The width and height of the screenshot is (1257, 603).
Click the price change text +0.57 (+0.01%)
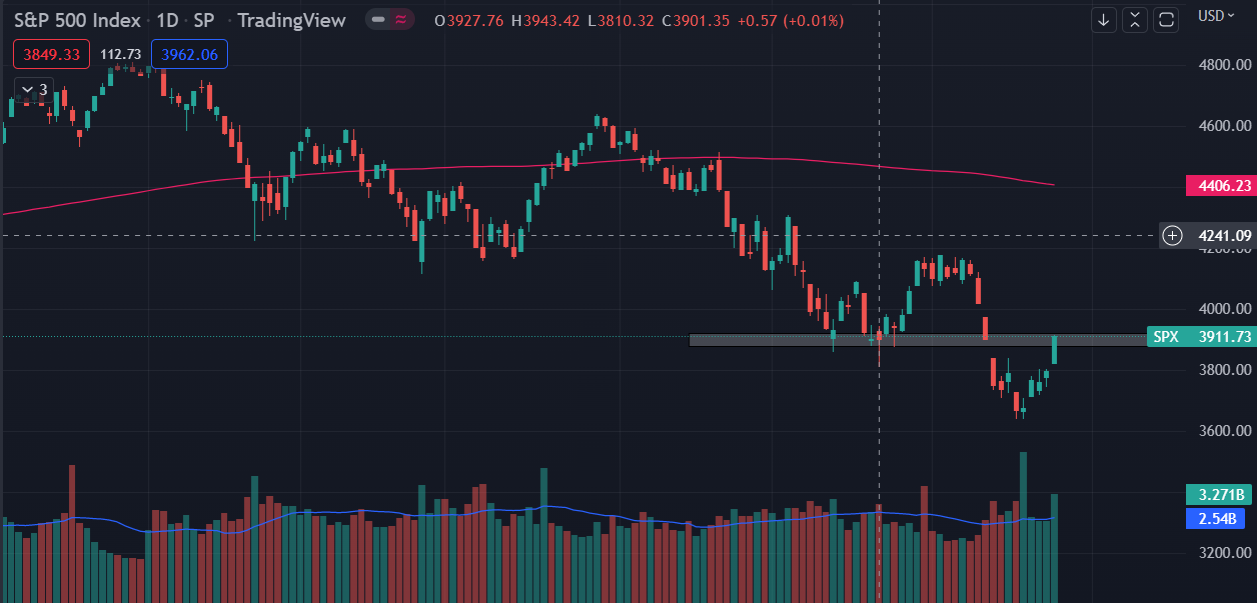(792, 20)
